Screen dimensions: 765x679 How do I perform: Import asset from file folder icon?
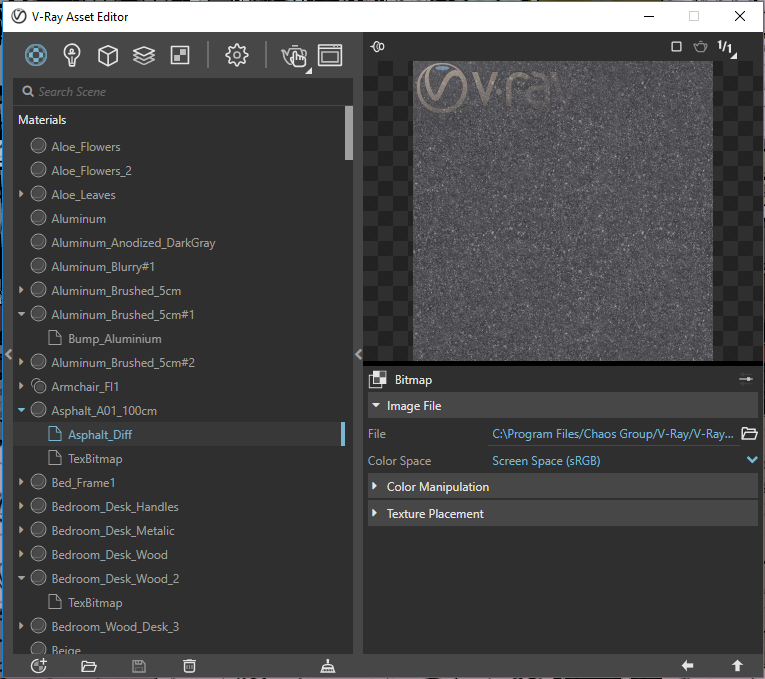89,666
